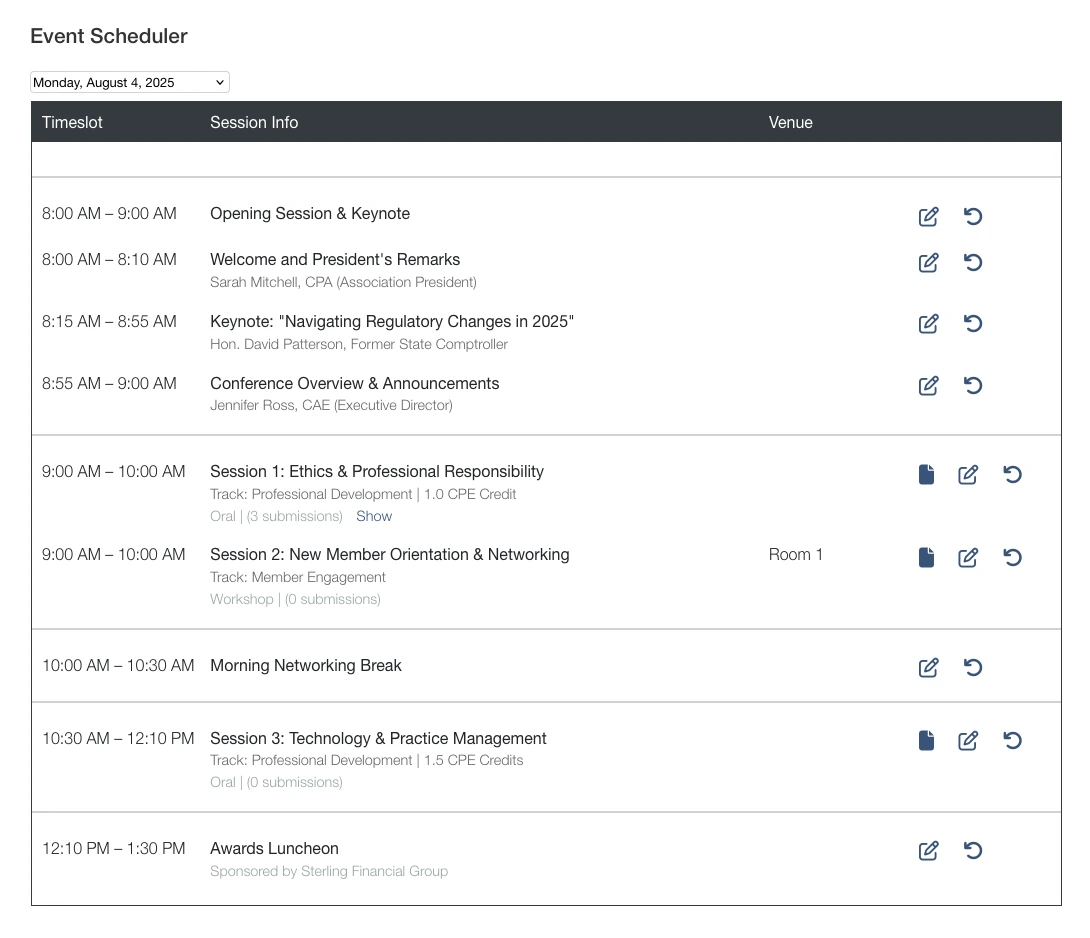
Task: Revert changes to Opening Session & Keynote
Action: (973, 216)
